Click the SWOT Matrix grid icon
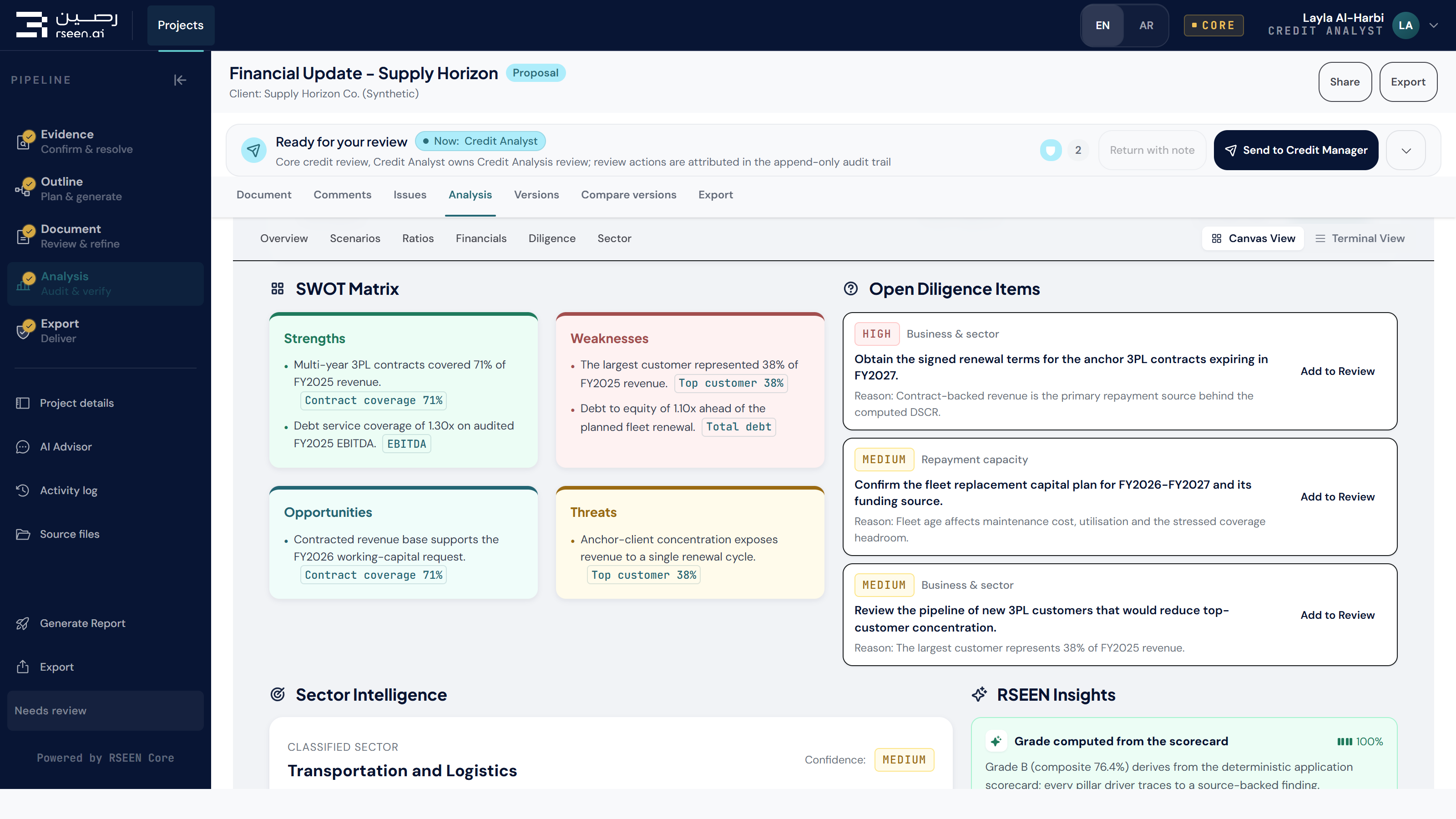 pyautogui.click(x=278, y=289)
